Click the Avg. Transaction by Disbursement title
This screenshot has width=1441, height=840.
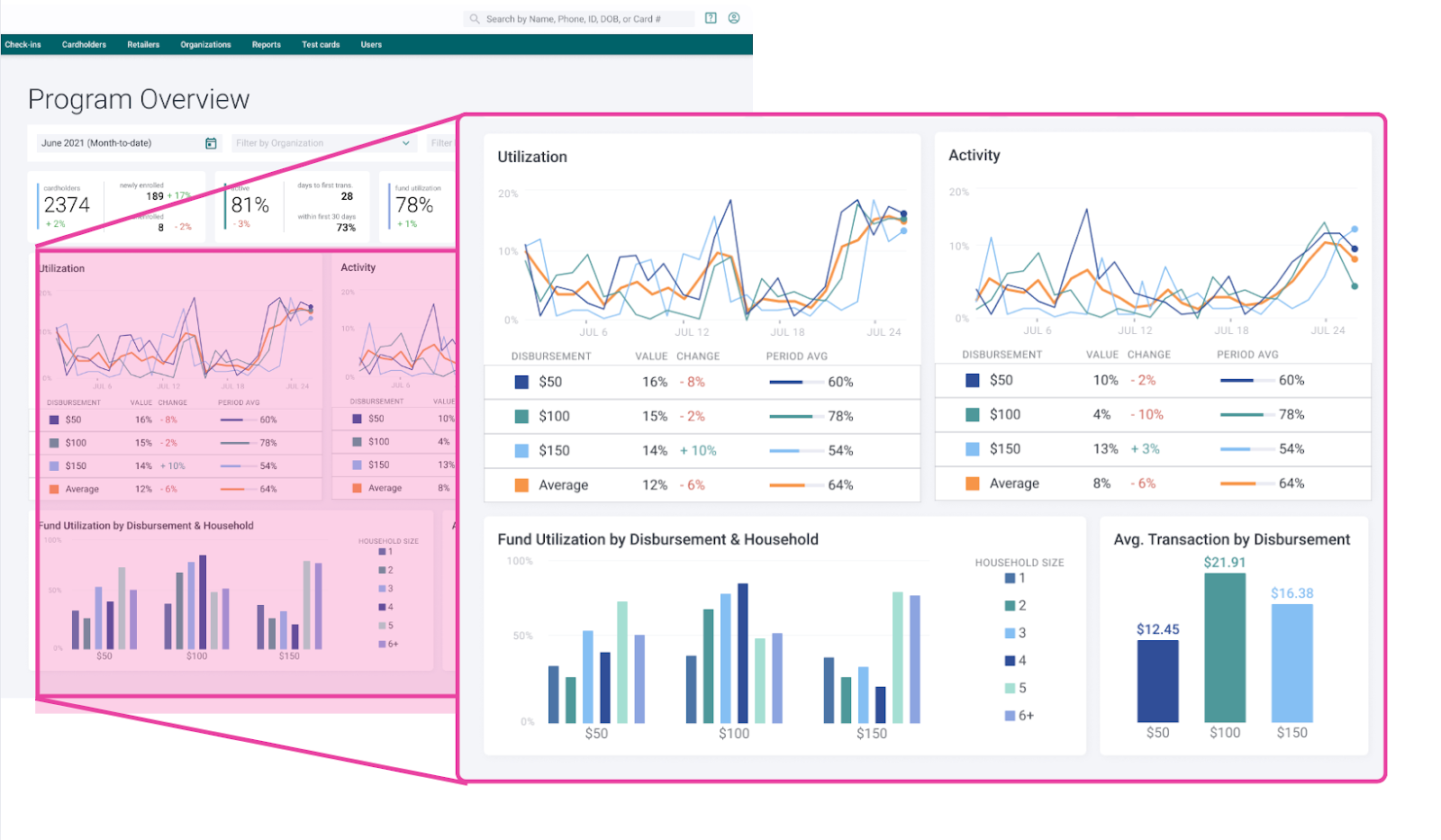(1232, 539)
